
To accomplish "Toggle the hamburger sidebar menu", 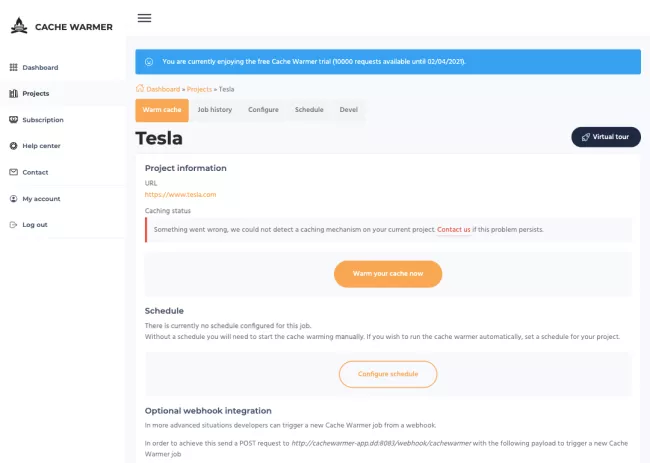I will [x=144, y=18].
